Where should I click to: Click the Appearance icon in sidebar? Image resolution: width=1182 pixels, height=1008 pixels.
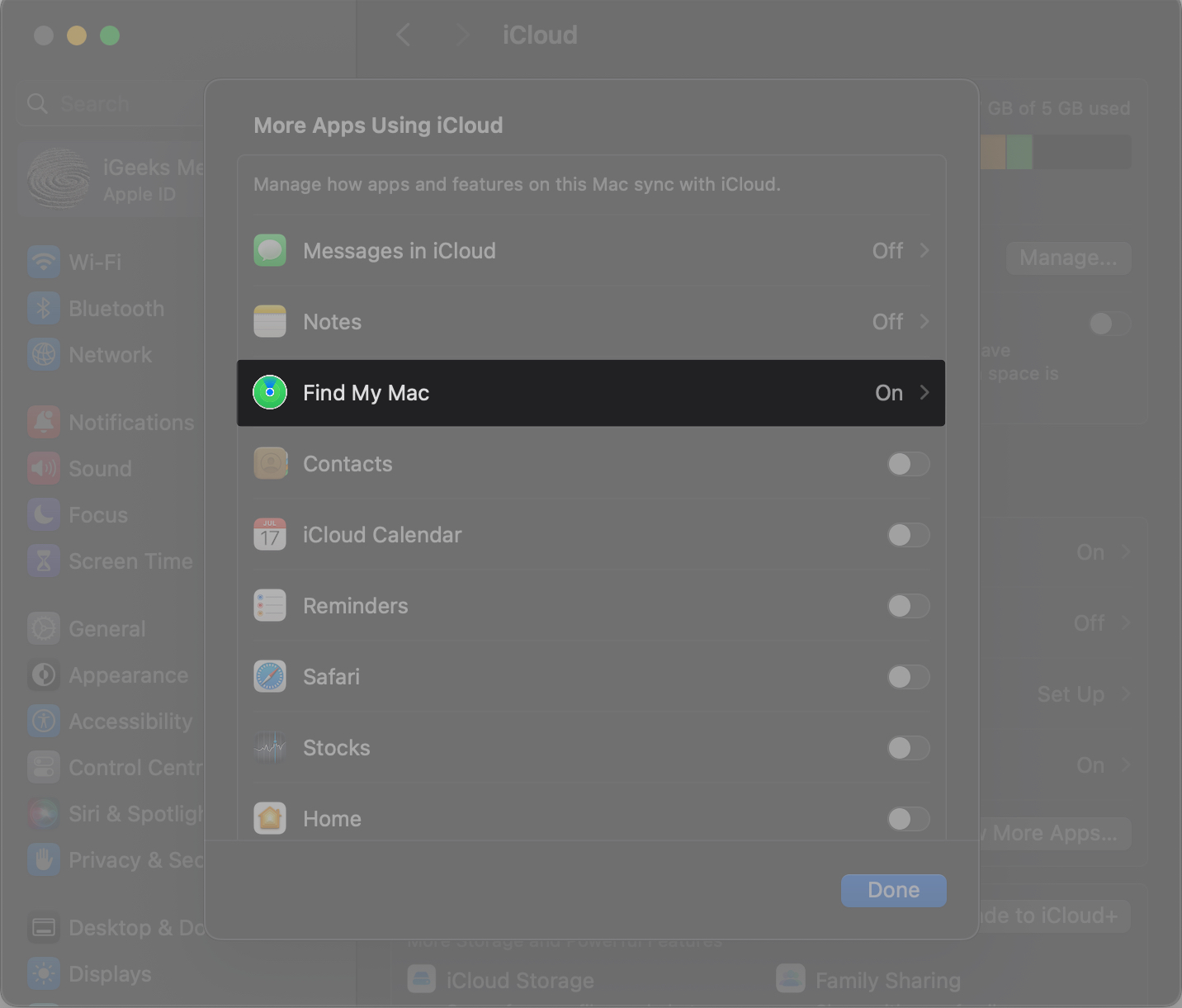tap(44, 675)
